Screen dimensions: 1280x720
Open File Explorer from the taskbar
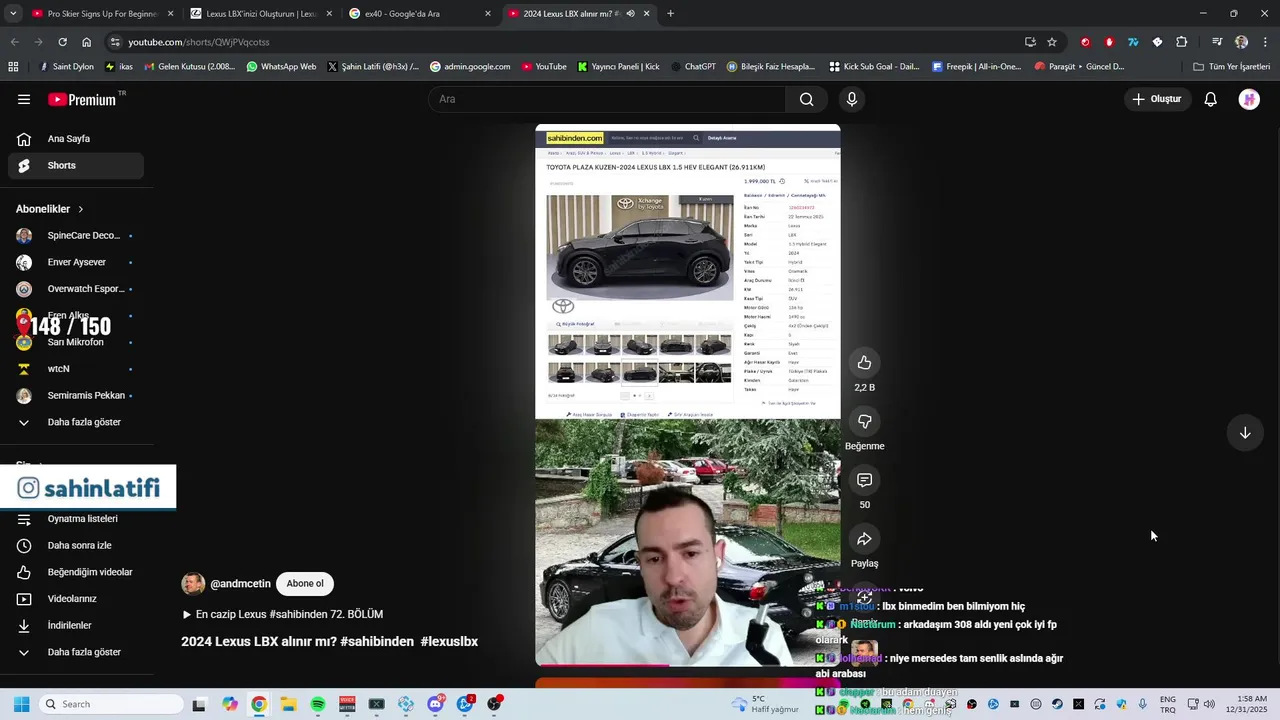288,704
